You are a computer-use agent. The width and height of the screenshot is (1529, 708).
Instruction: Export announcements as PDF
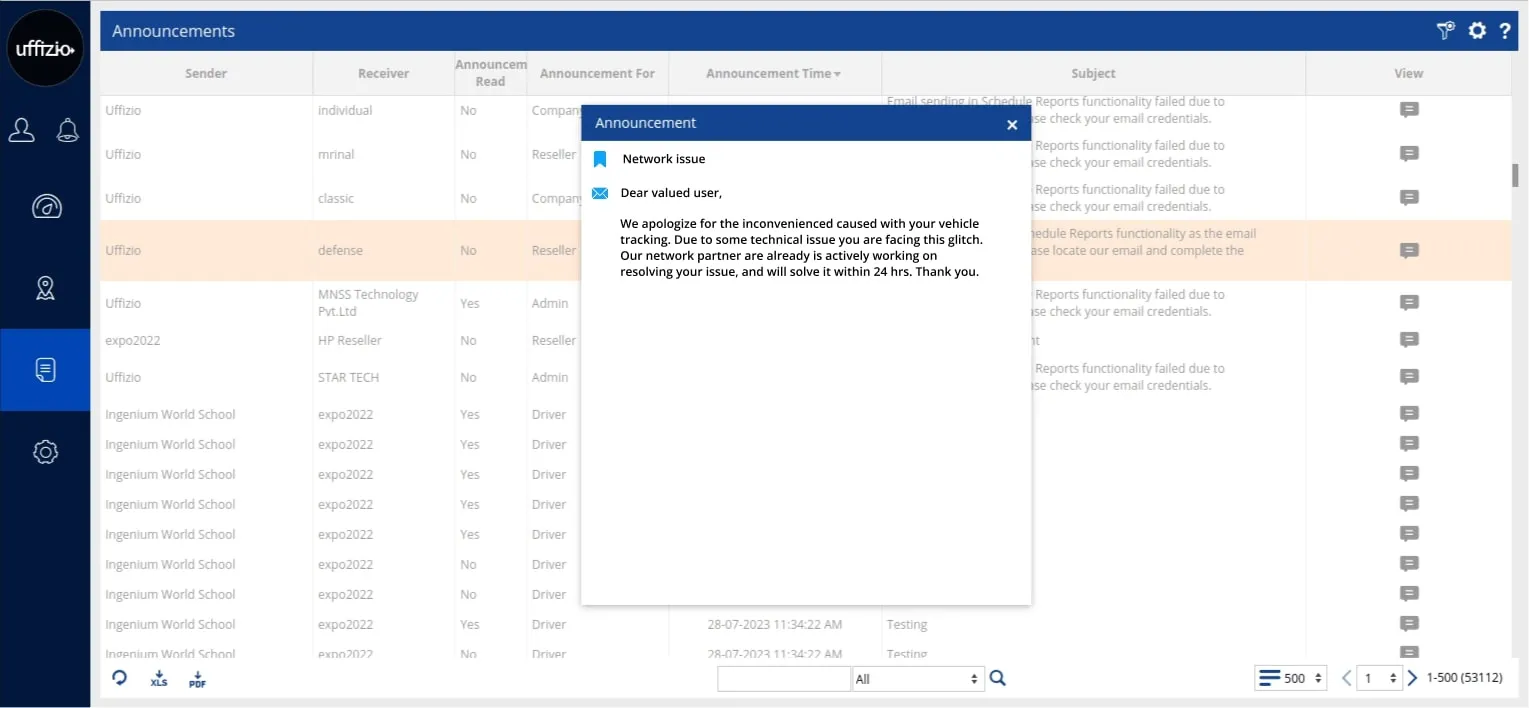(x=197, y=679)
